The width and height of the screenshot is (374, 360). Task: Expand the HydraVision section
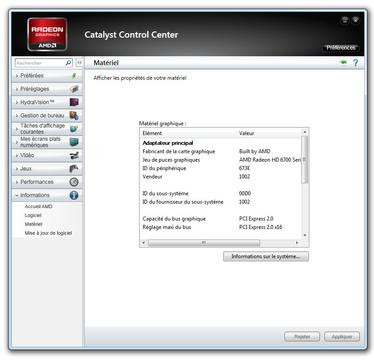[47, 102]
